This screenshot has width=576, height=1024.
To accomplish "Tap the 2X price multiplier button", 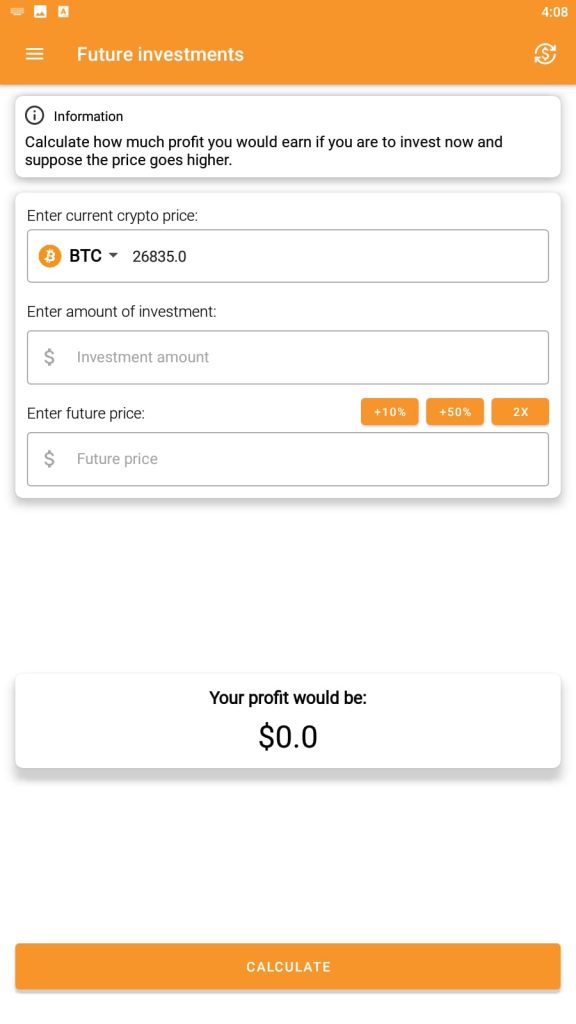I will 520,411.
